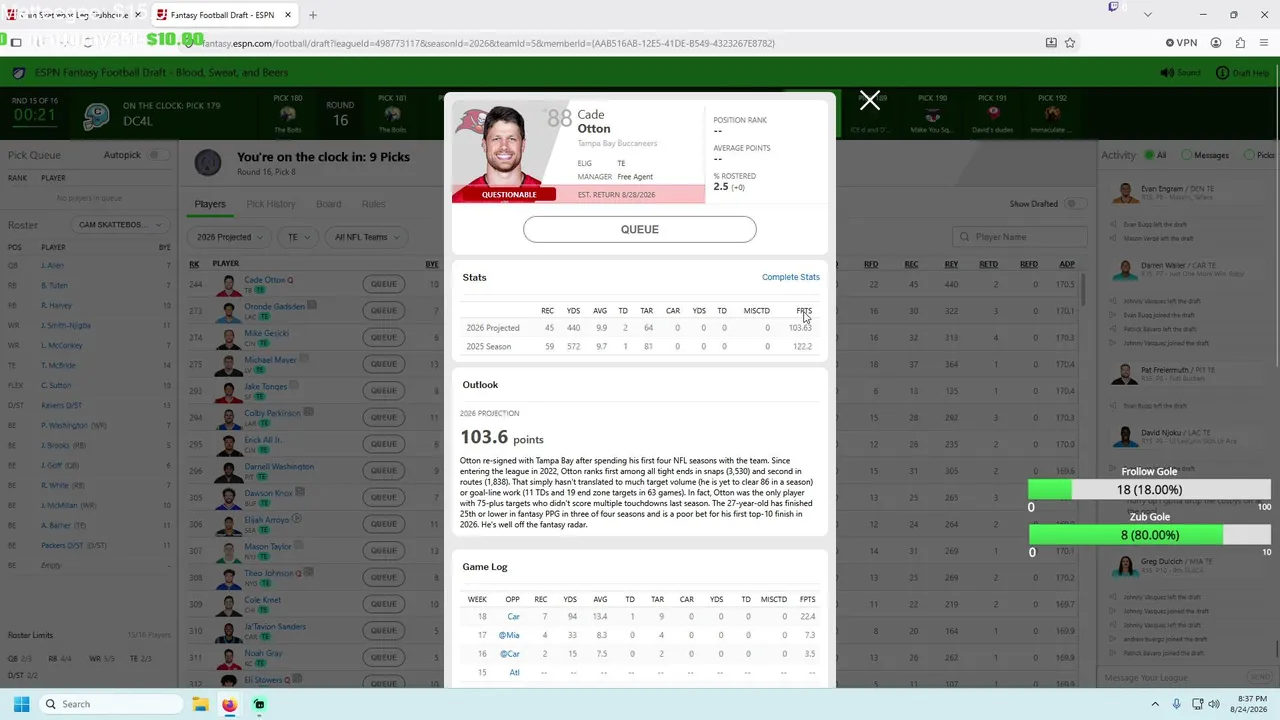Screen dimensions: 1280x720
Task: Click the RK column header to sort
Action: click(x=194, y=264)
